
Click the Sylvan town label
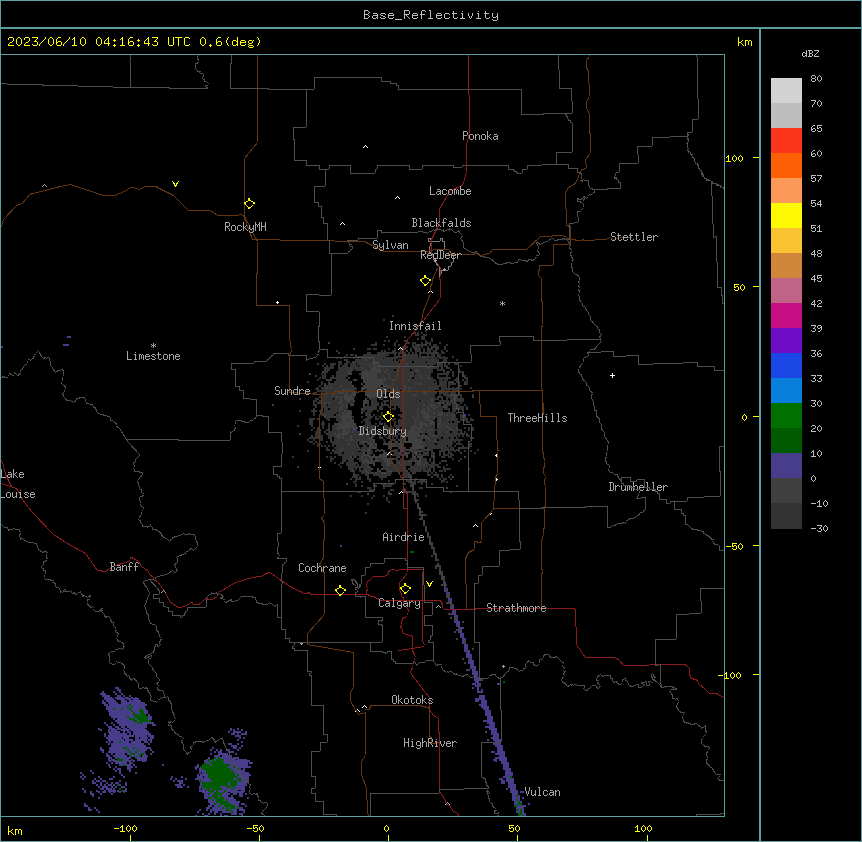pyautogui.click(x=390, y=245)
